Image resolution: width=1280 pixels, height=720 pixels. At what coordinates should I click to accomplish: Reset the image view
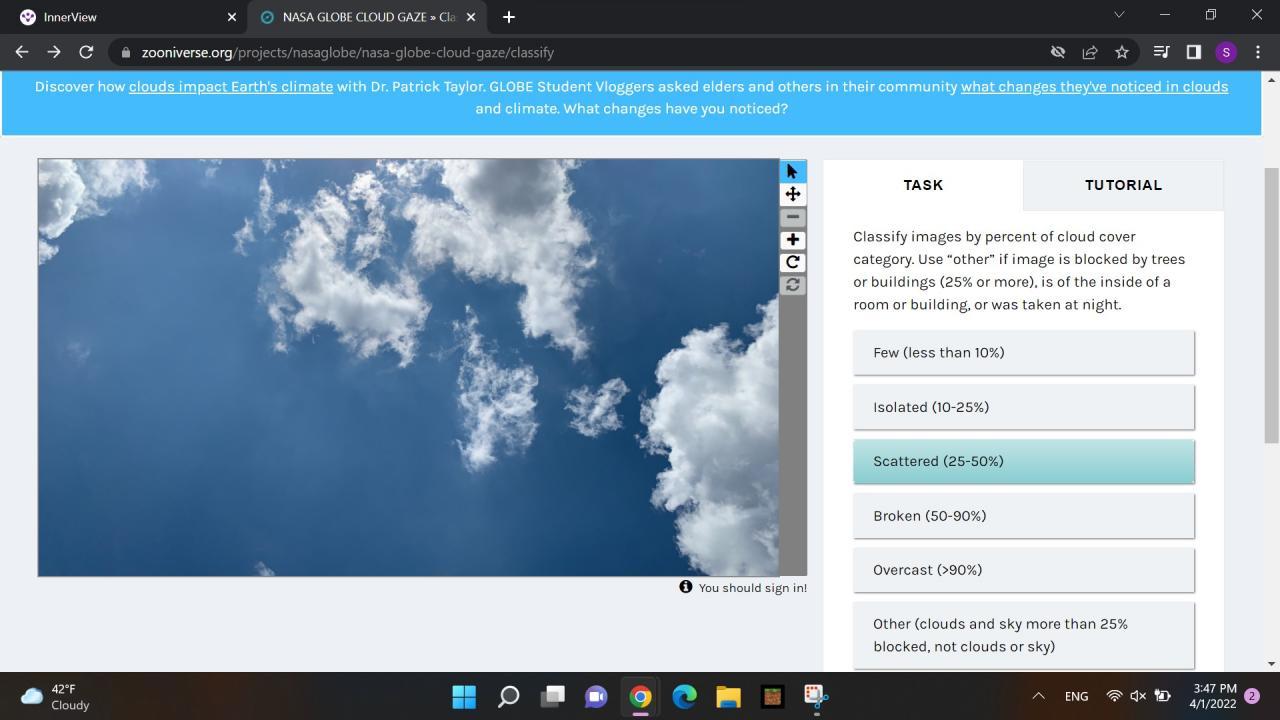tap(792, 285)
